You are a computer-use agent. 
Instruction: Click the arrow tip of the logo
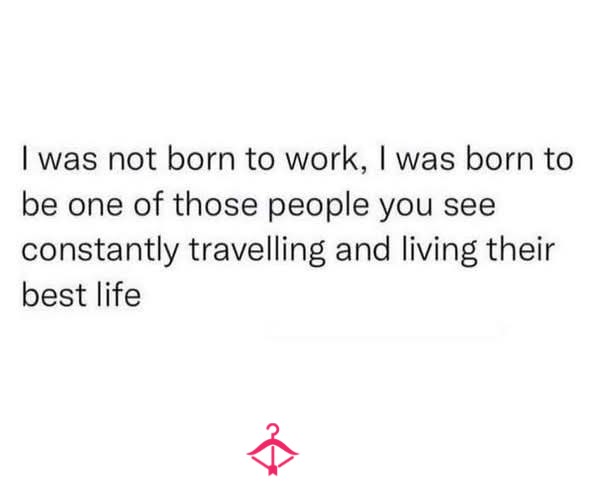(272, 470)
